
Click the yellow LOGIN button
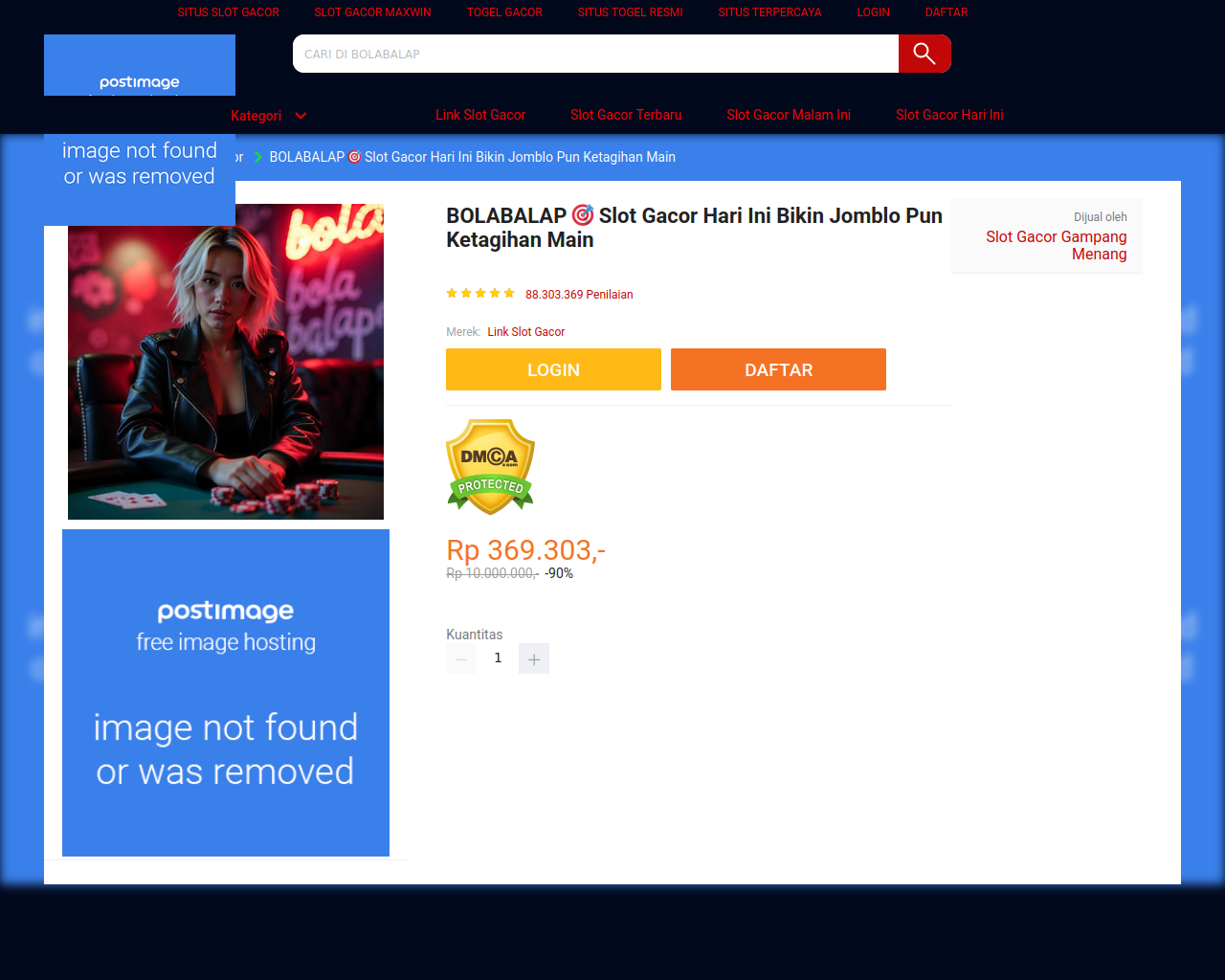[553, 369]
